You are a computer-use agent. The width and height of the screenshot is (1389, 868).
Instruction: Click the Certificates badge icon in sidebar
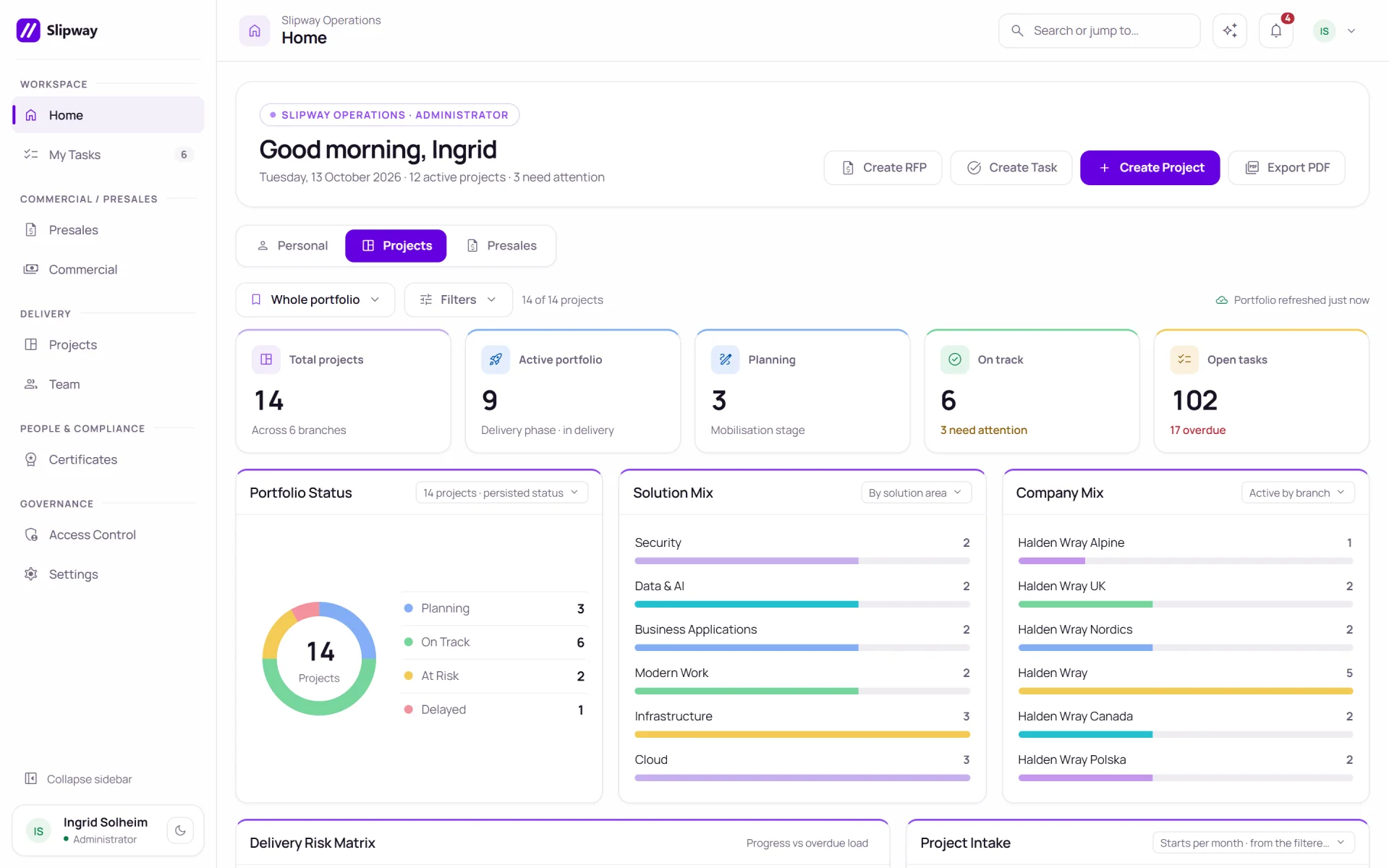pos(31,459)
